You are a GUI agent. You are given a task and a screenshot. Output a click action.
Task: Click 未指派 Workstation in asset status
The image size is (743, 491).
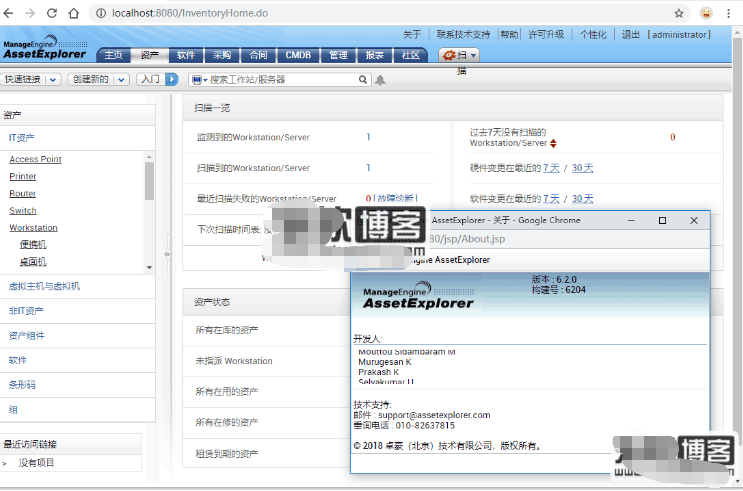click(x=234, y=361)
